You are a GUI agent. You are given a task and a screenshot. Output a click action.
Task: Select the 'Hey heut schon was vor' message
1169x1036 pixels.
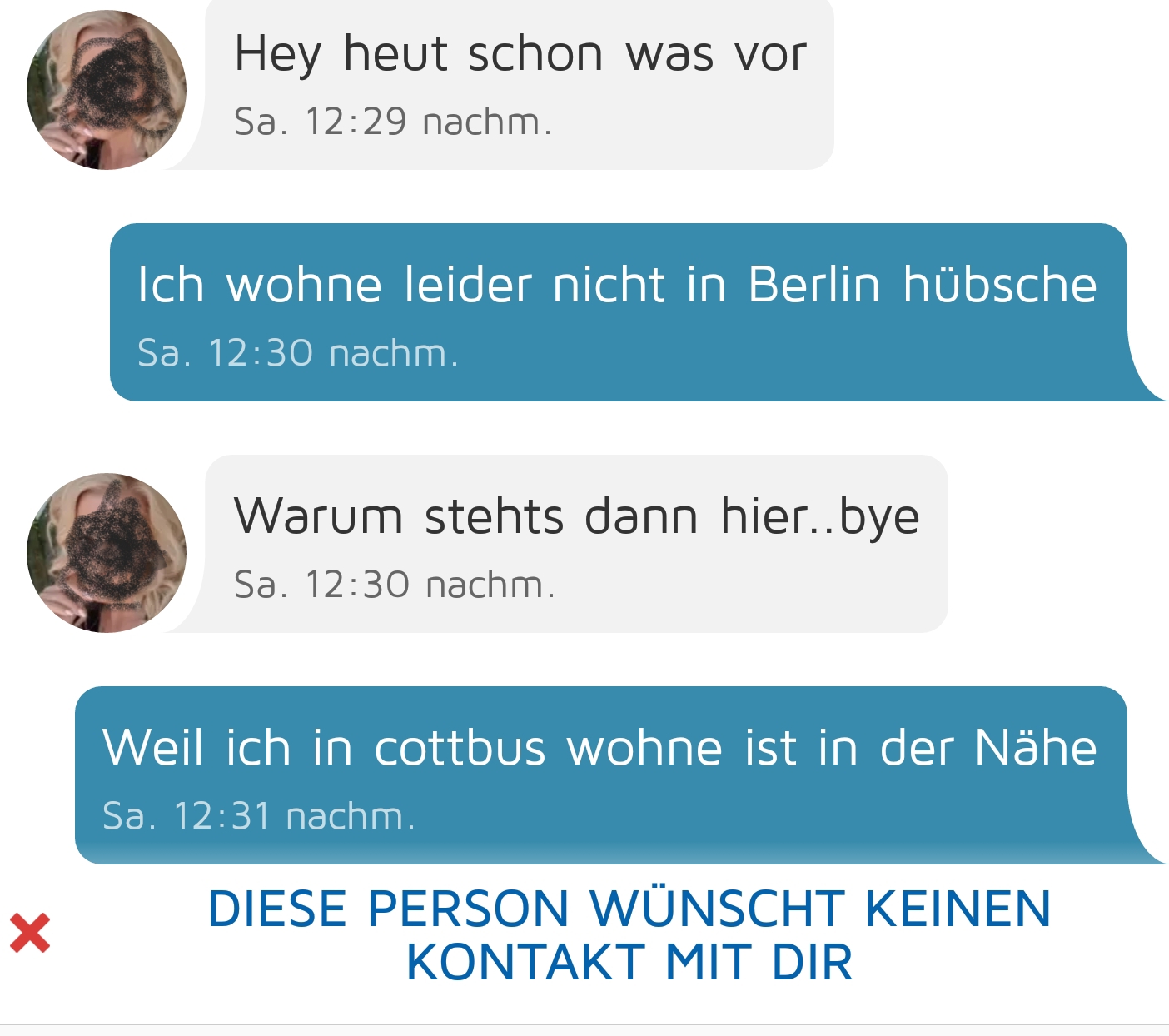coord(519,85)
